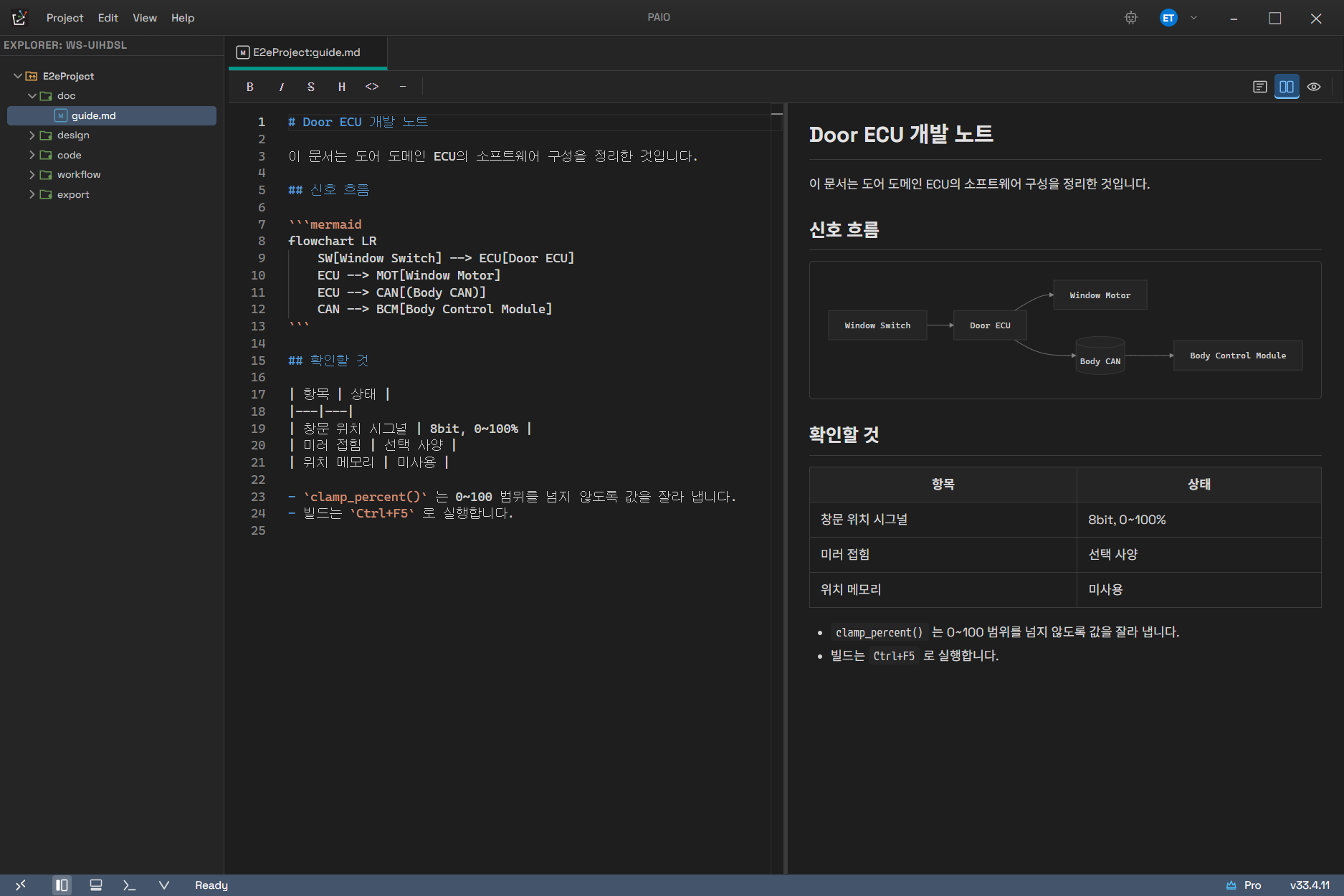Switch to editor-only view mode
1344x896 pixels.
pos(1260,87)
